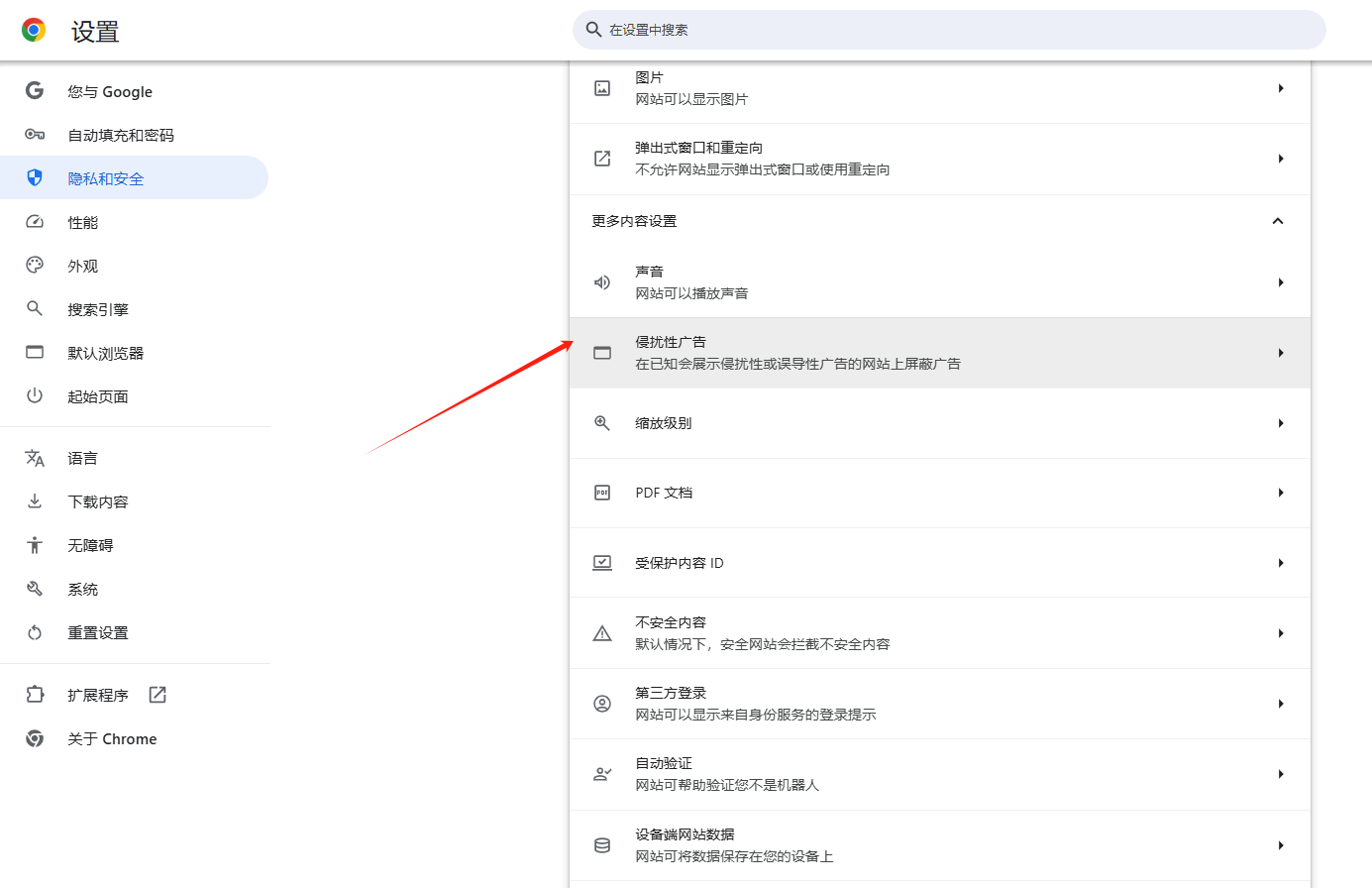The height and width of the screenshot is (888, 1372).
Task: Open the 受保护内容 ID row arrow
Action: click(x=1281, y=563)
